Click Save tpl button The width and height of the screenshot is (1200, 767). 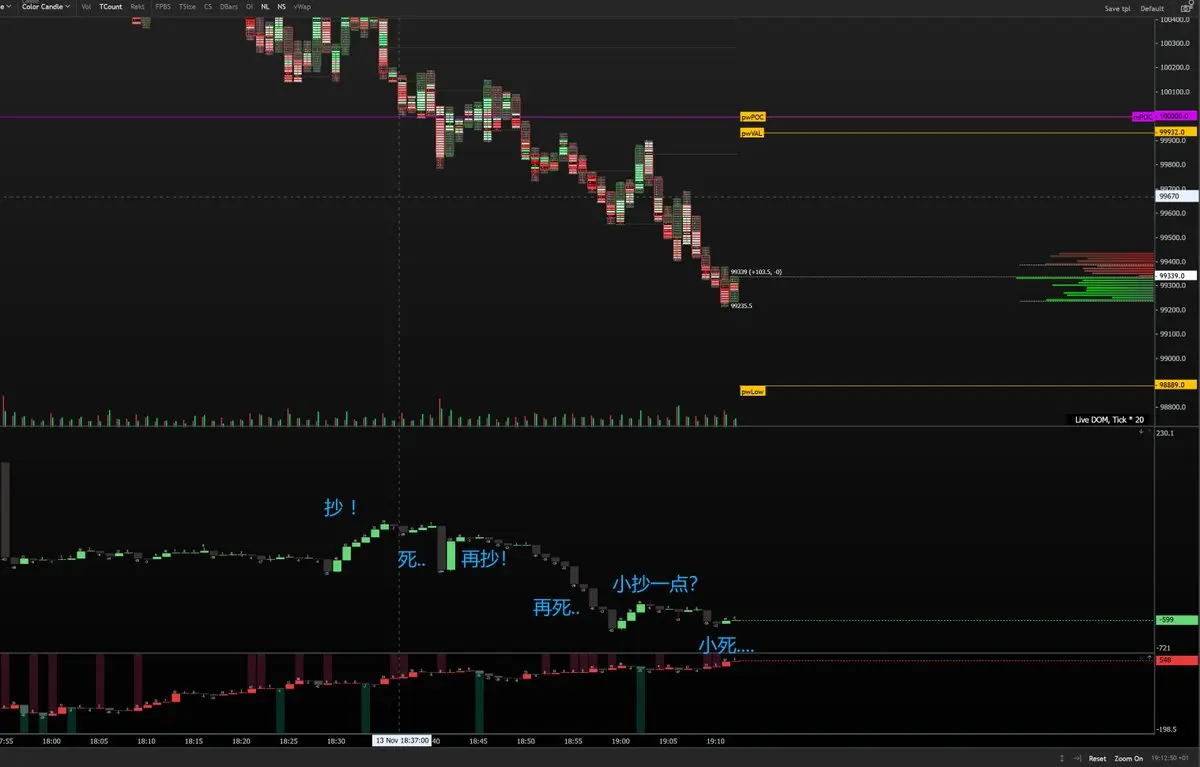pos(1117,8)
